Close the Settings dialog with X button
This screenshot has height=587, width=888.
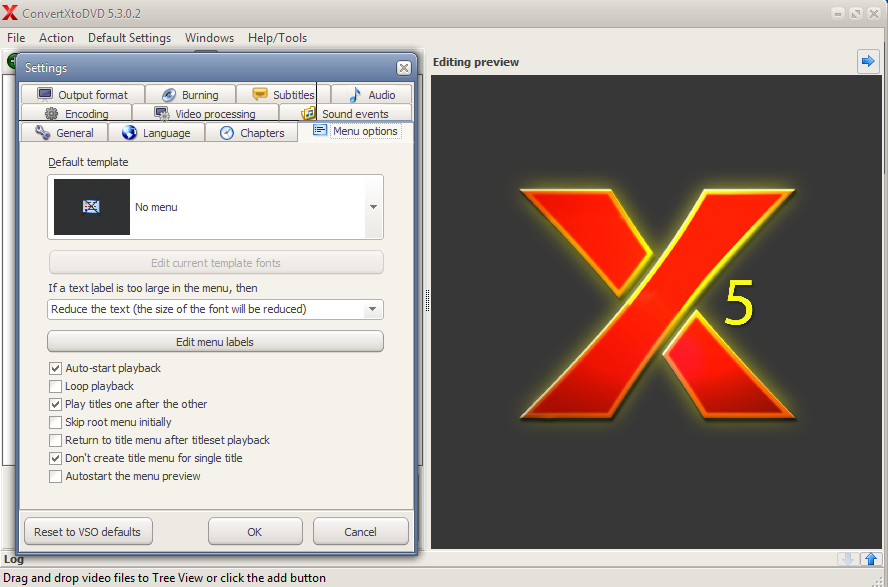pos(403,68)
